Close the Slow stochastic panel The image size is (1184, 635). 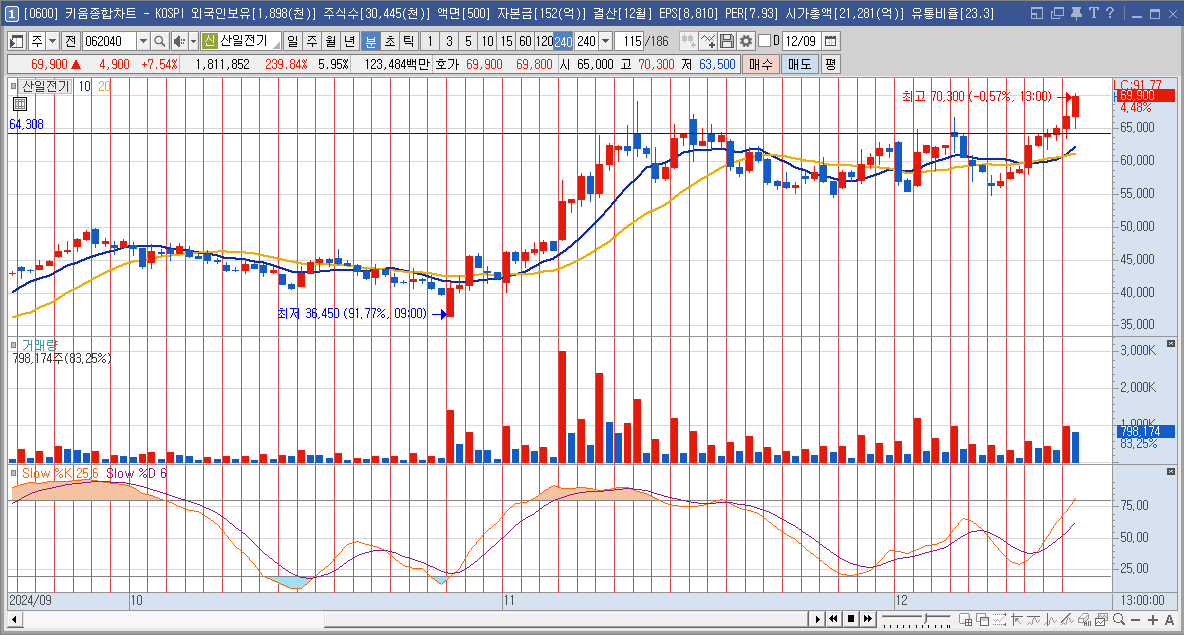point(1171,472)
